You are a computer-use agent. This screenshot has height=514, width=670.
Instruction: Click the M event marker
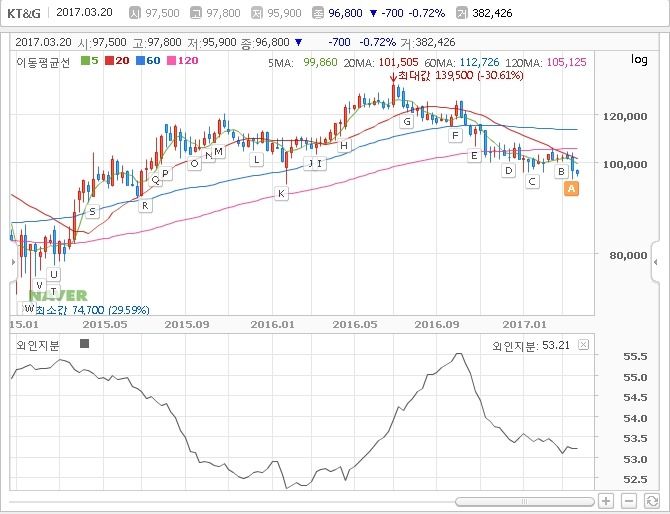click(218, 151)
